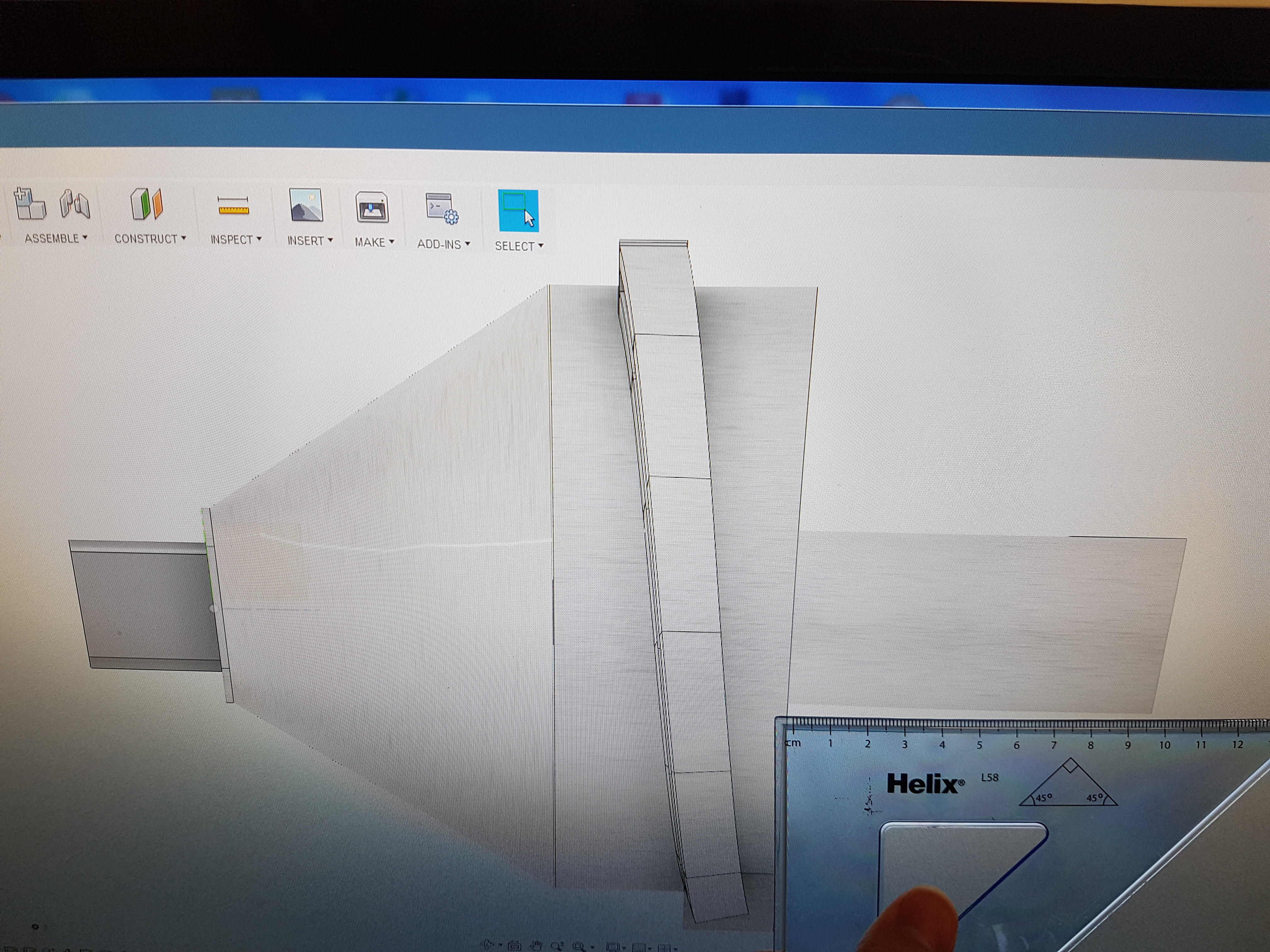Viewport: 1270px width, 952px height.
Task: Select the Measure ruler icon
Action: [x=233, y=206]
